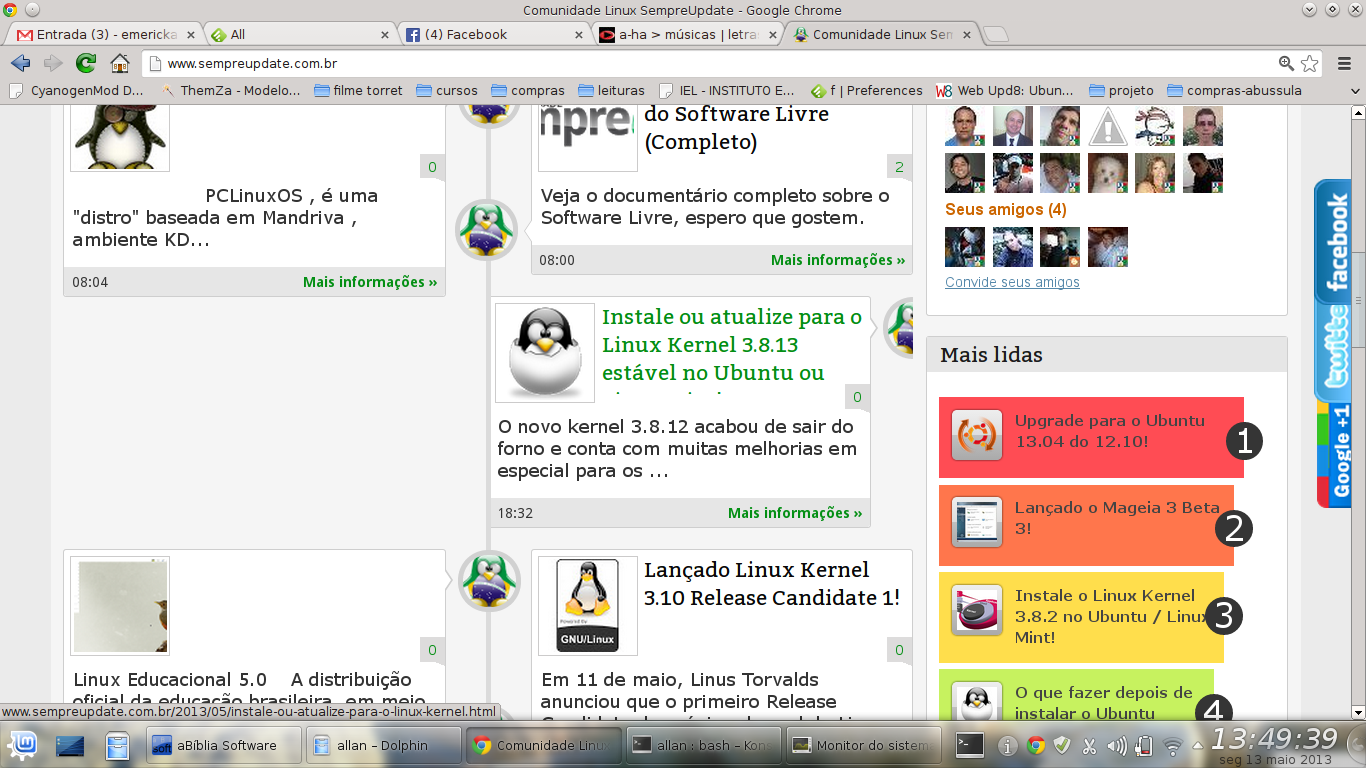Screen dimensions: 1366x768
Task: Open the Upgrade para o Ubuntu 13.04 article
Action: pyautogui.click(x=1110, y=431)
